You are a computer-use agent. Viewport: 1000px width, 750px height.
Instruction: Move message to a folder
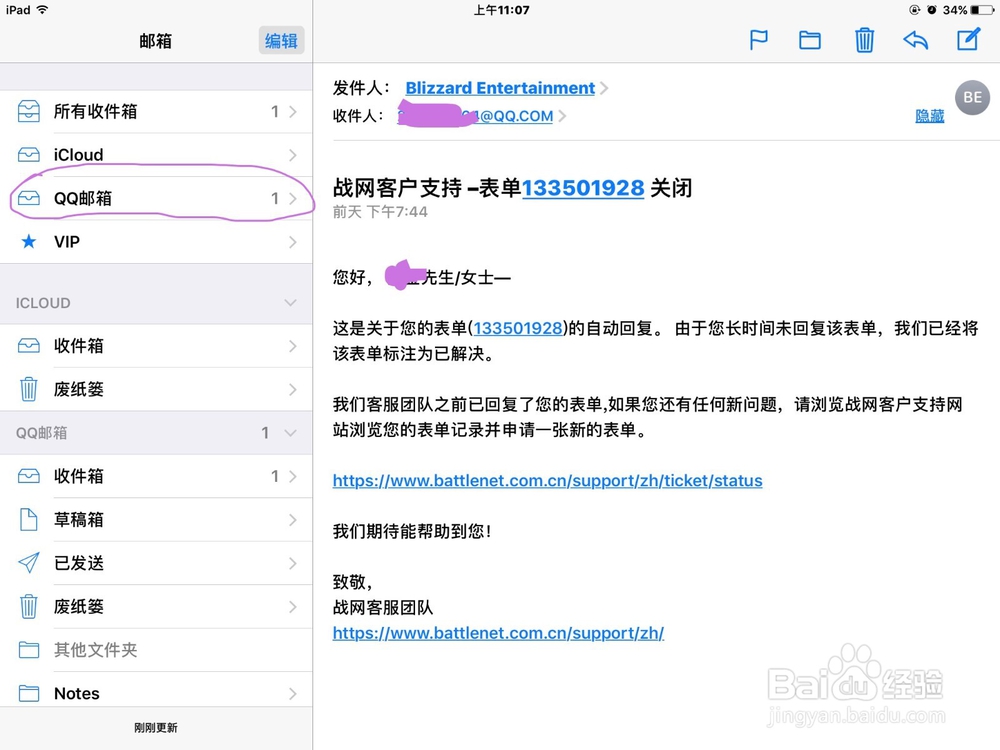810,41
